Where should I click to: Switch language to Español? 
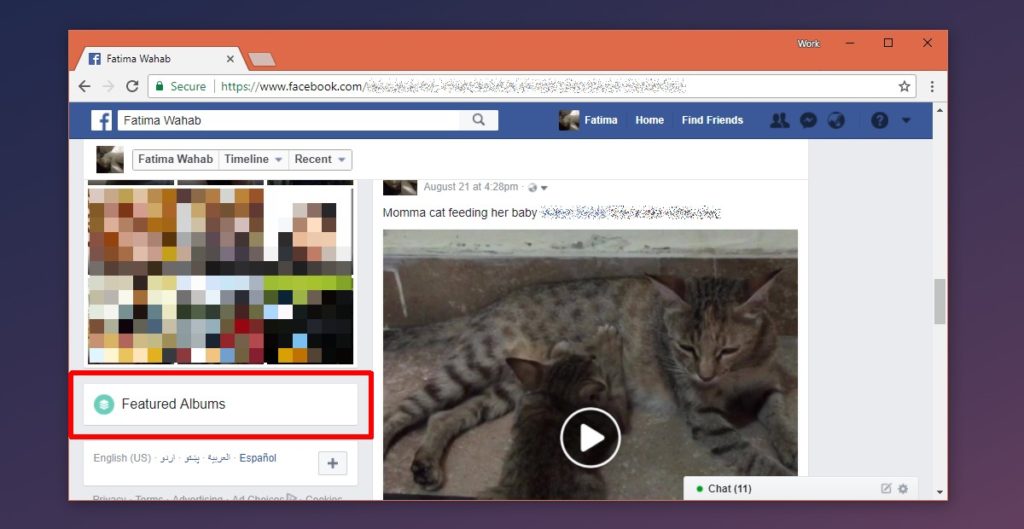258,458
